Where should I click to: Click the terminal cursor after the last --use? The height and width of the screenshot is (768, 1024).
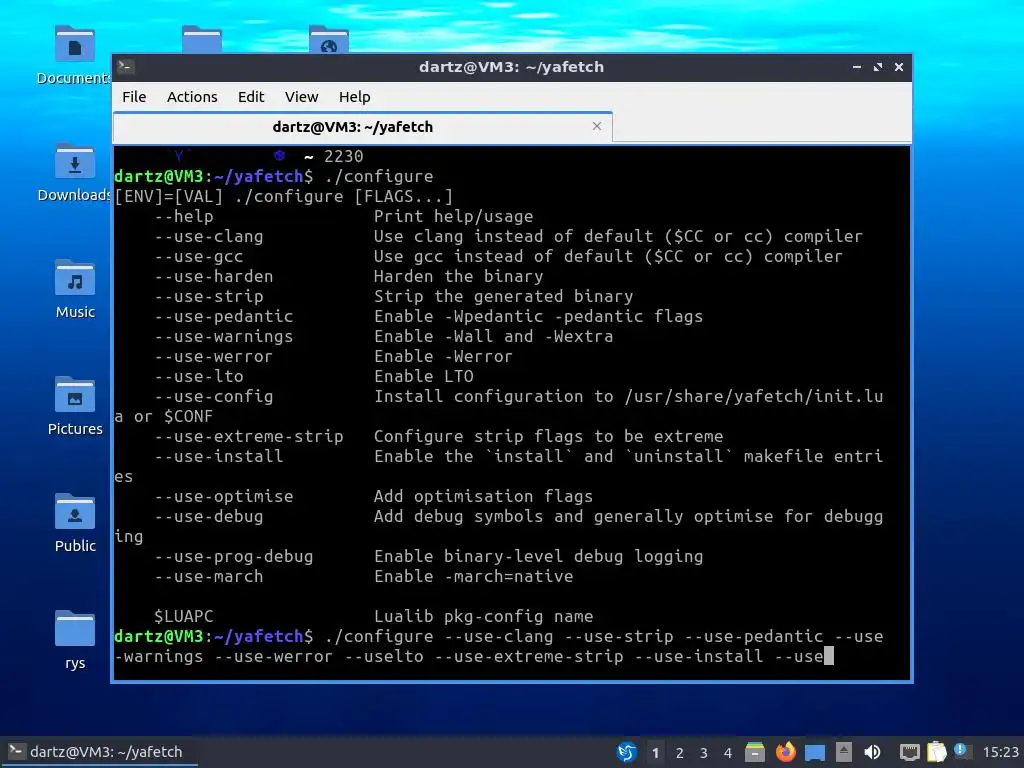[x=829, y=656]
